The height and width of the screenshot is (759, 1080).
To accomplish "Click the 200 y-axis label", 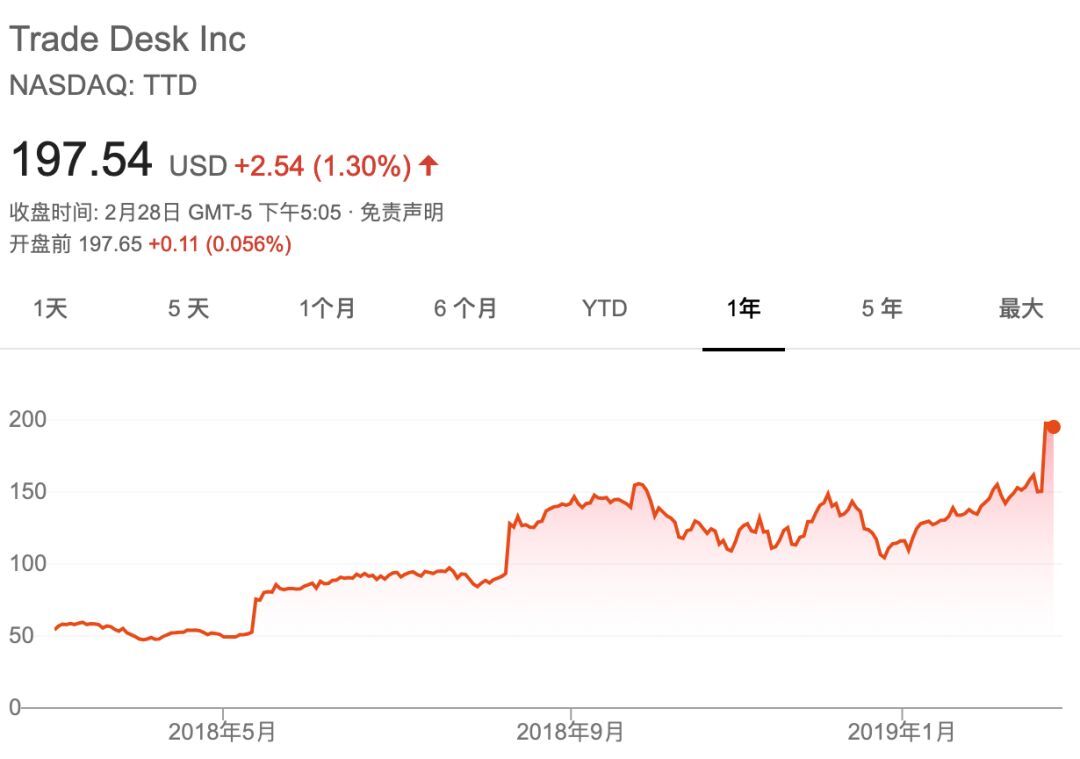I will [28, 419].
